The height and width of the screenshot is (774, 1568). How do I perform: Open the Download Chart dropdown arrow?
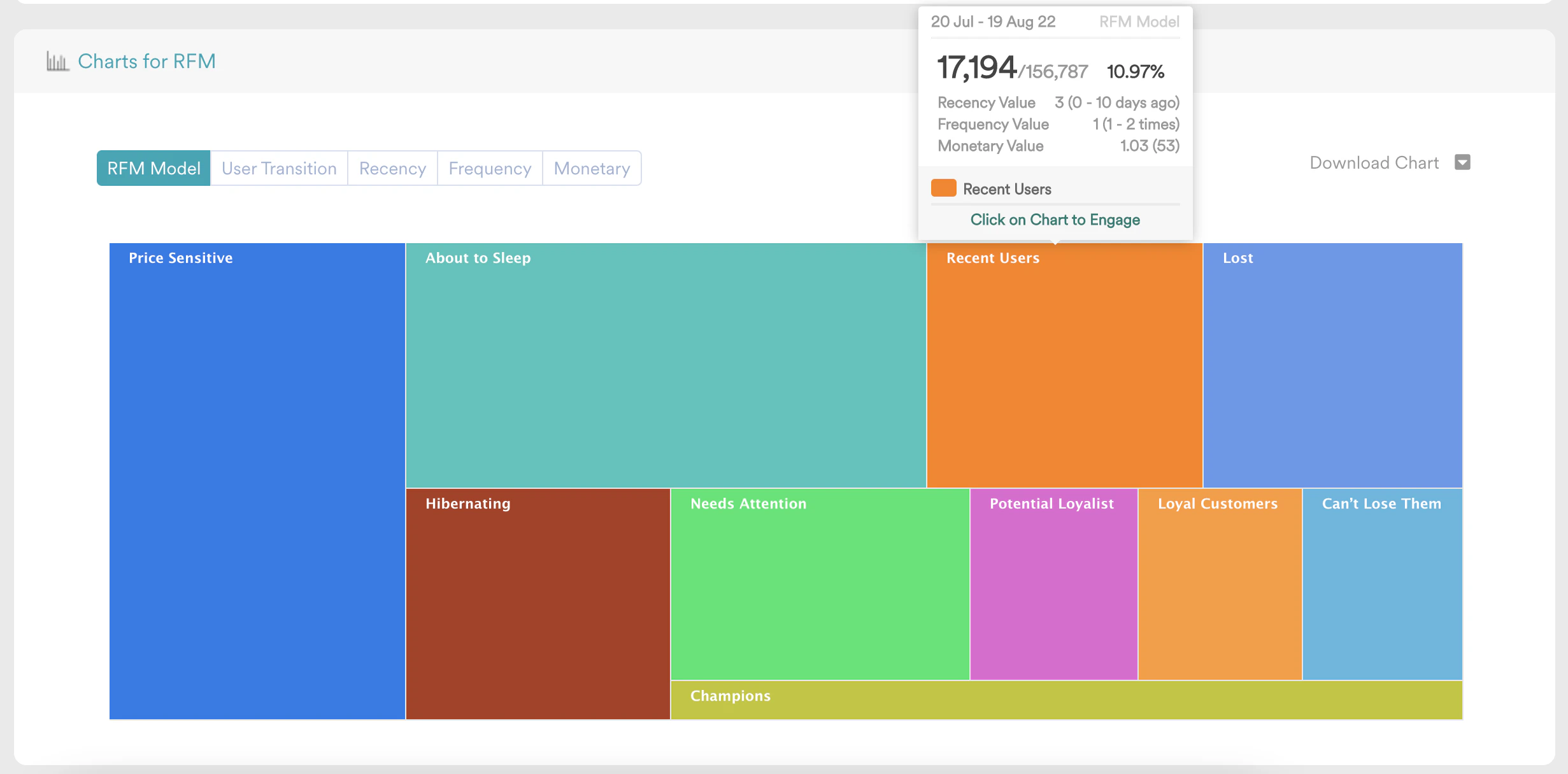(1462, 162)
